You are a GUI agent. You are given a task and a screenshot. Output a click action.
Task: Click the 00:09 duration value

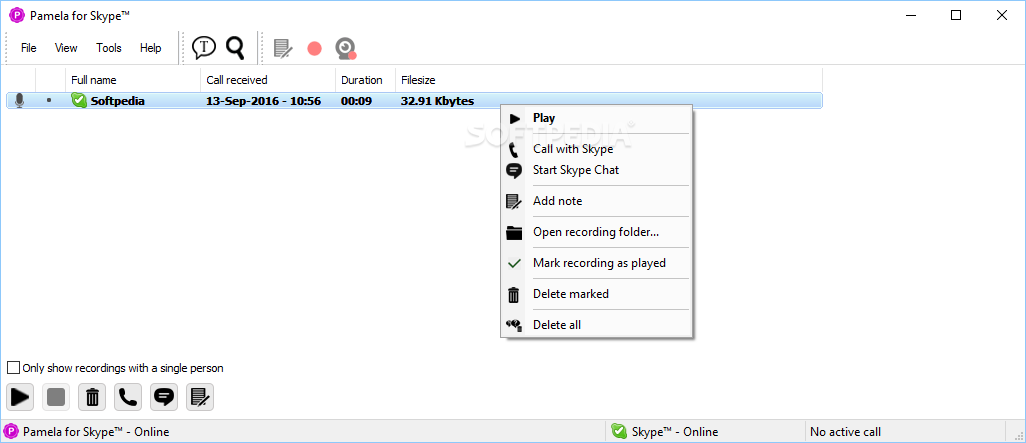pos(357,101)
